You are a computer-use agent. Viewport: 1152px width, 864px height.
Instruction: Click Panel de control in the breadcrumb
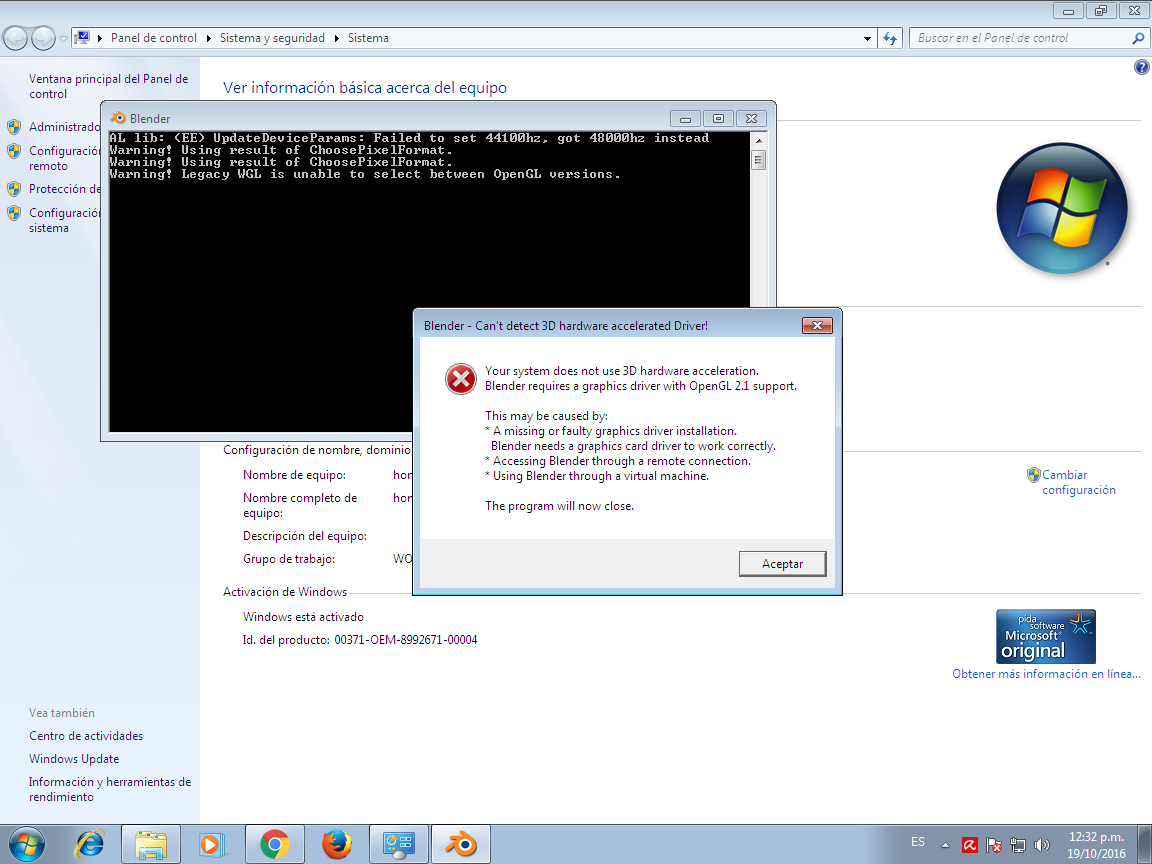click(x=154, y=38)
